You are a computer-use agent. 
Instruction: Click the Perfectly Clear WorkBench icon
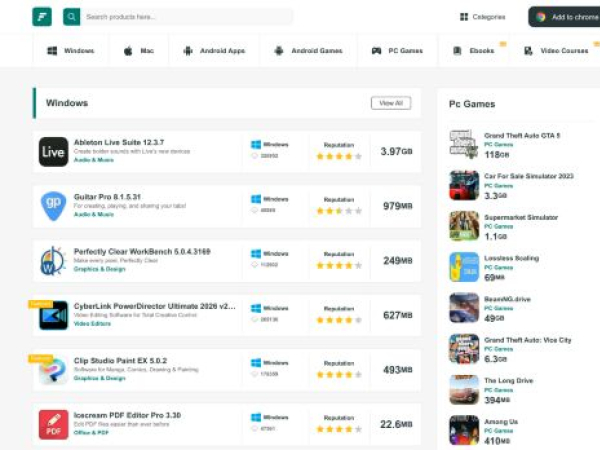[x=54, y=261]
